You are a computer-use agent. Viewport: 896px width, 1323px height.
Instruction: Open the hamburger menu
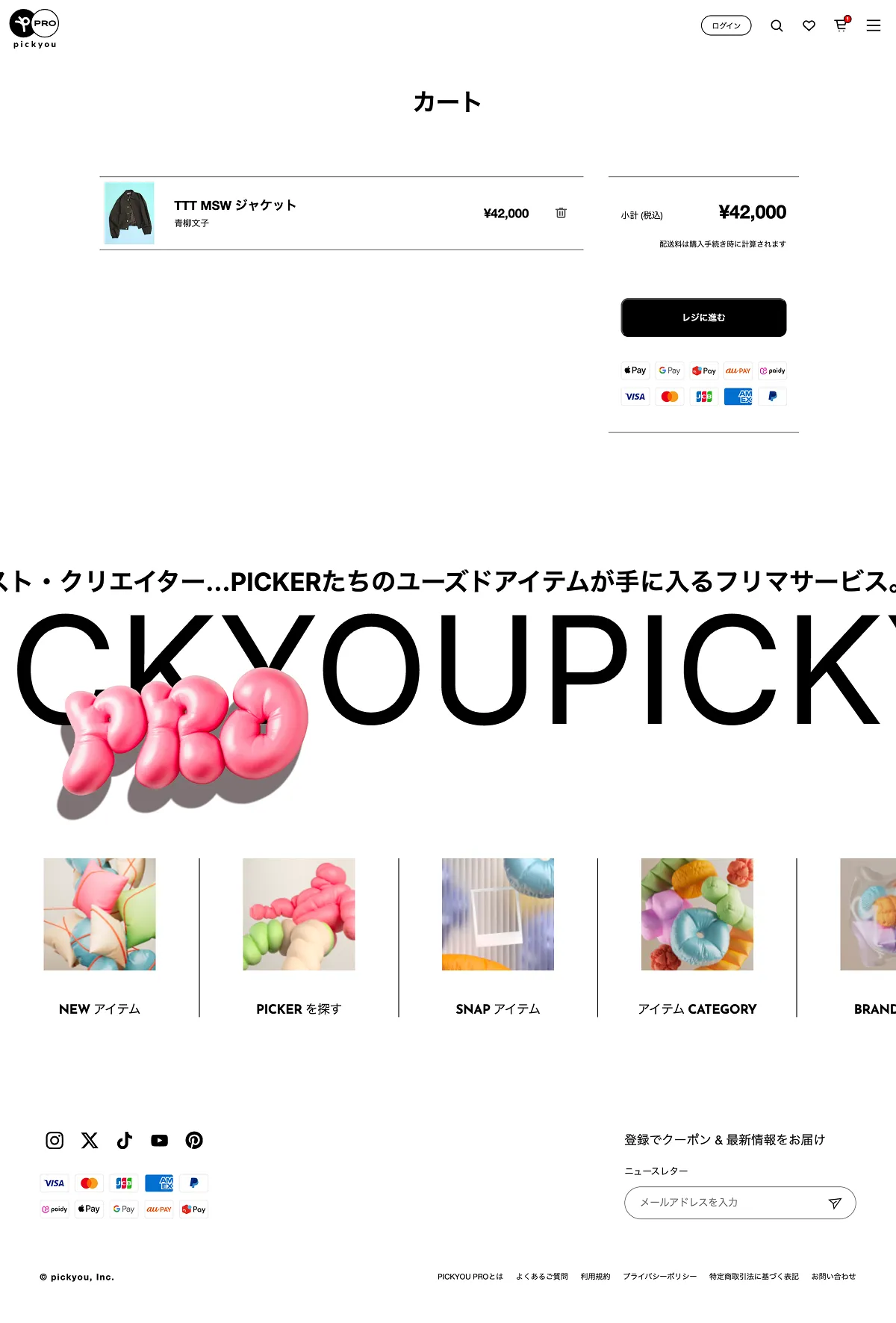coord(874,26)
